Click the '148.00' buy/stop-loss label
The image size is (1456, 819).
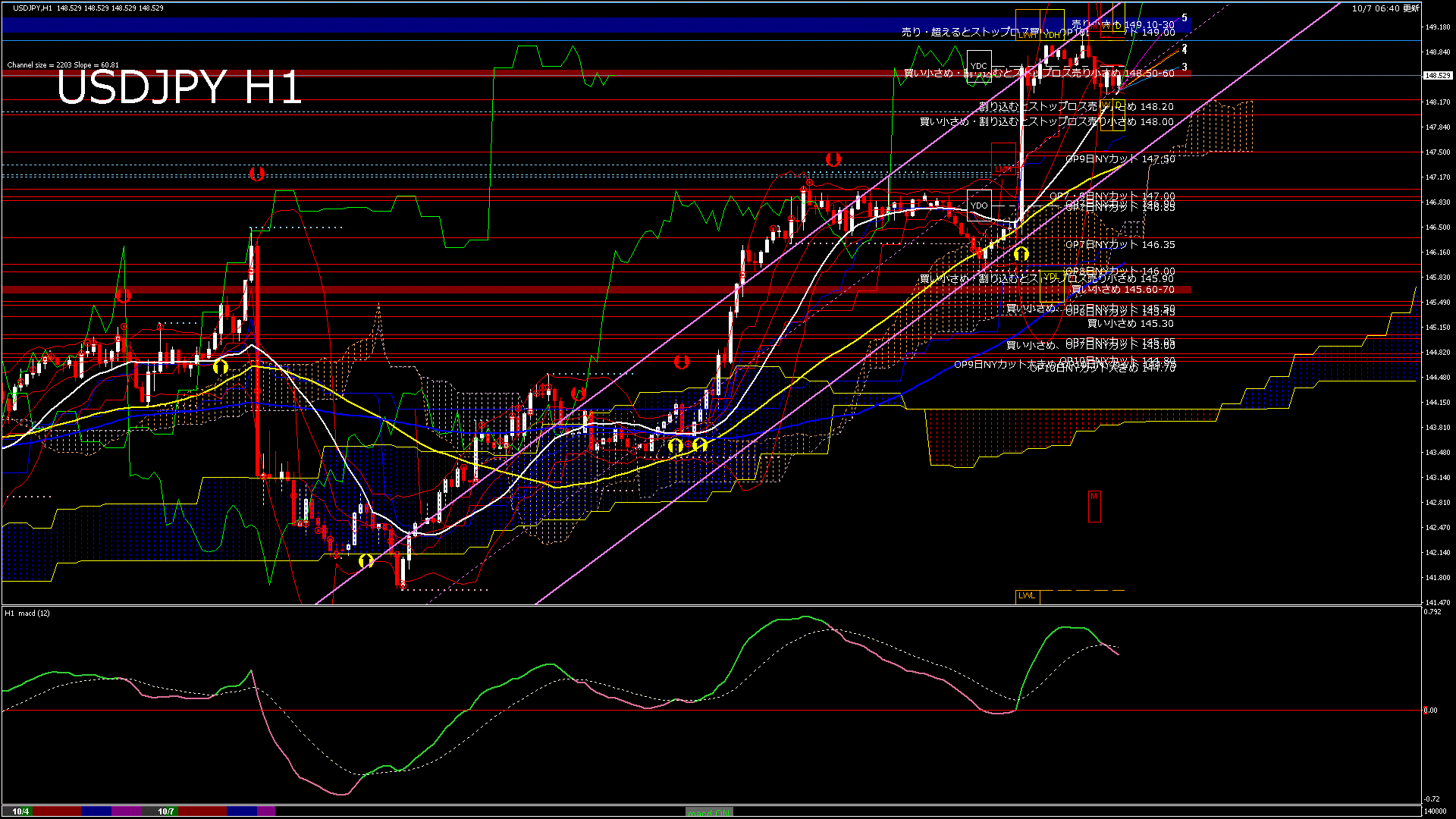(x=1046, y=121)
